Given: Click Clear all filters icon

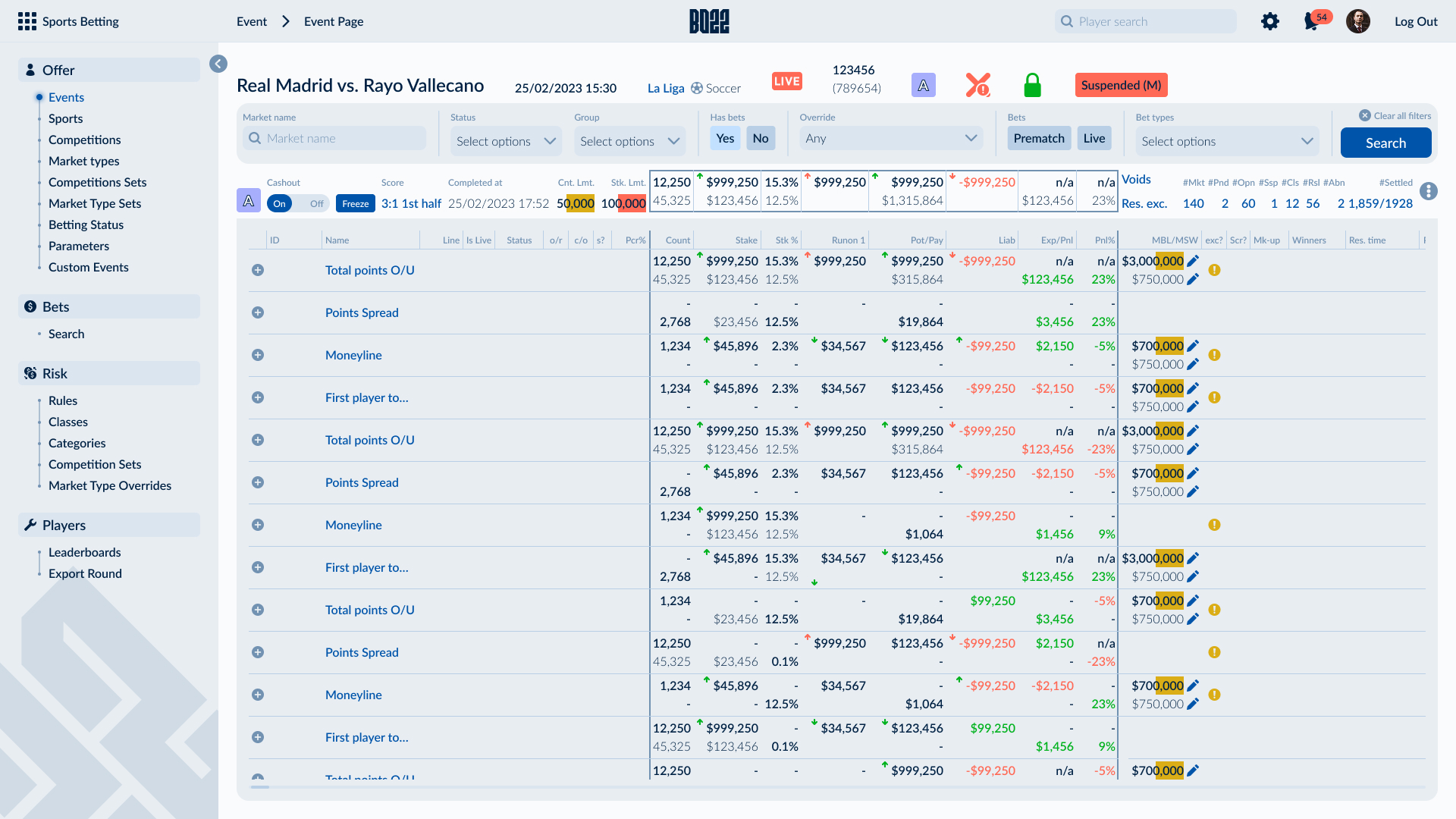Looking at the screenshot, I should [x=1365, y=115].
